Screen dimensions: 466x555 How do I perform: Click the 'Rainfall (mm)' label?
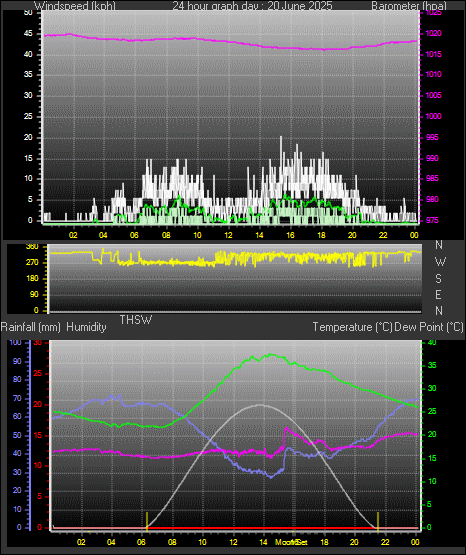click(31, 327)
